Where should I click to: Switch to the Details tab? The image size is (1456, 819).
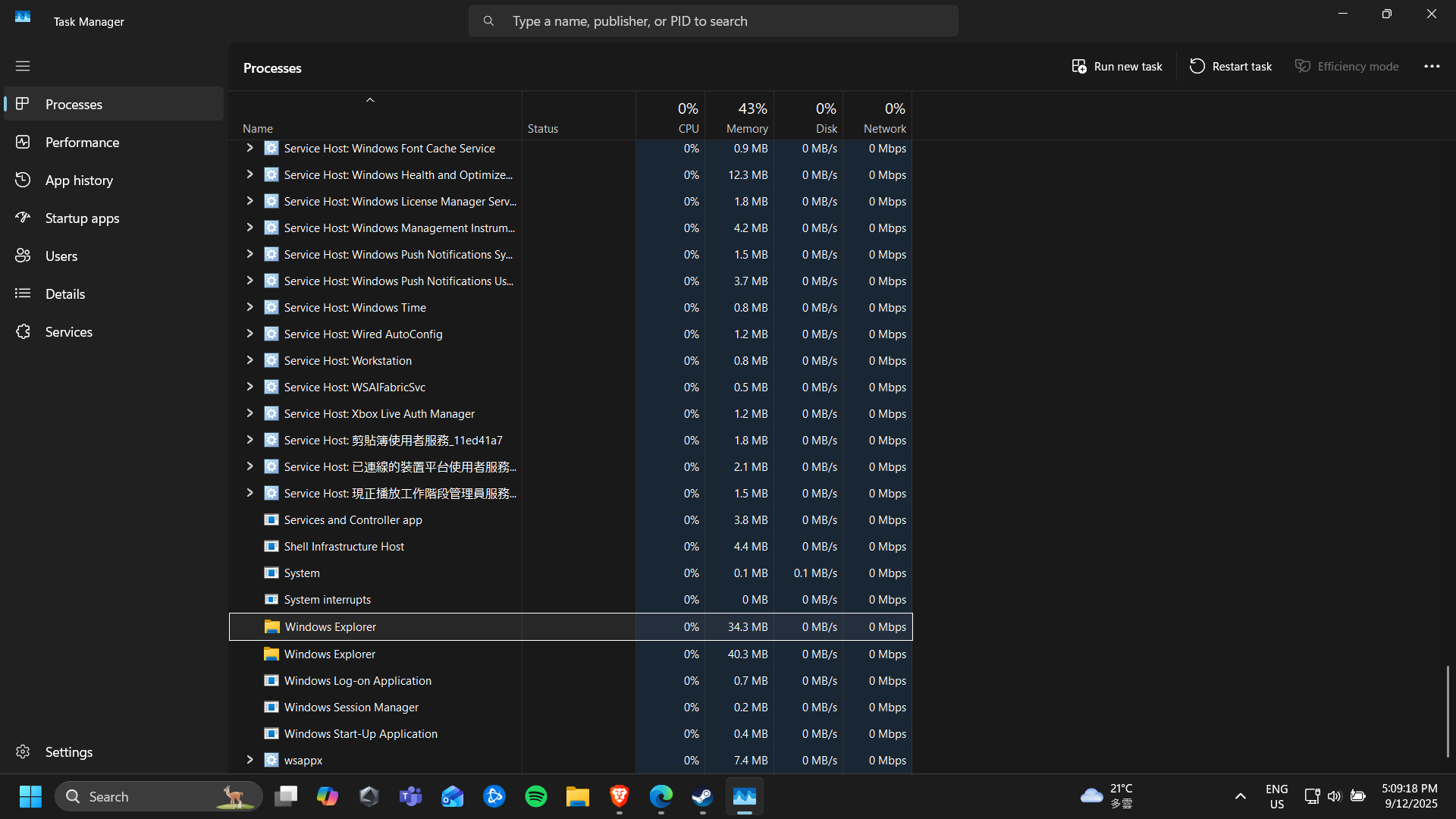point(65,293)
